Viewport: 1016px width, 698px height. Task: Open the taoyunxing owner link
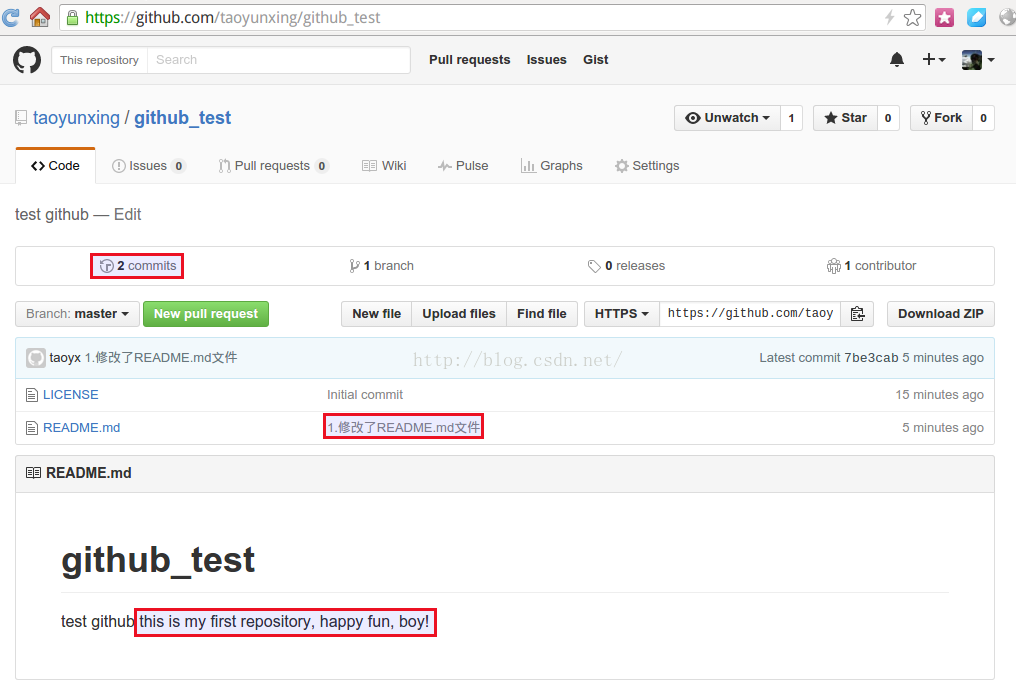pyautogui.click(x=76, y=118)
